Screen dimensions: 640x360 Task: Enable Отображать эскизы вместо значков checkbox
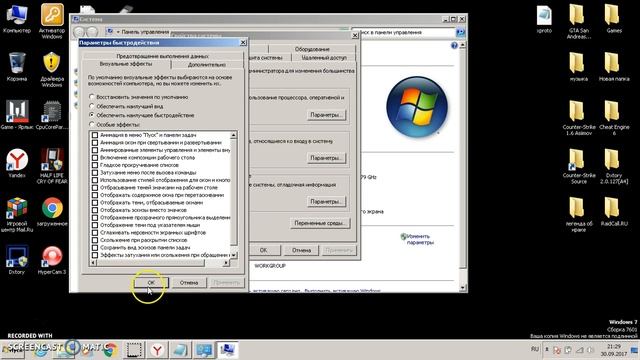coord(95,210)
